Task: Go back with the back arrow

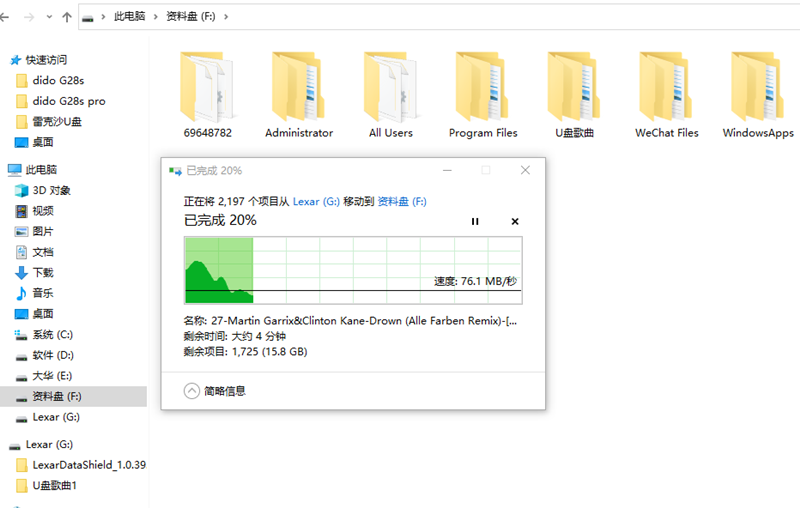Action: tap(10, 17)
